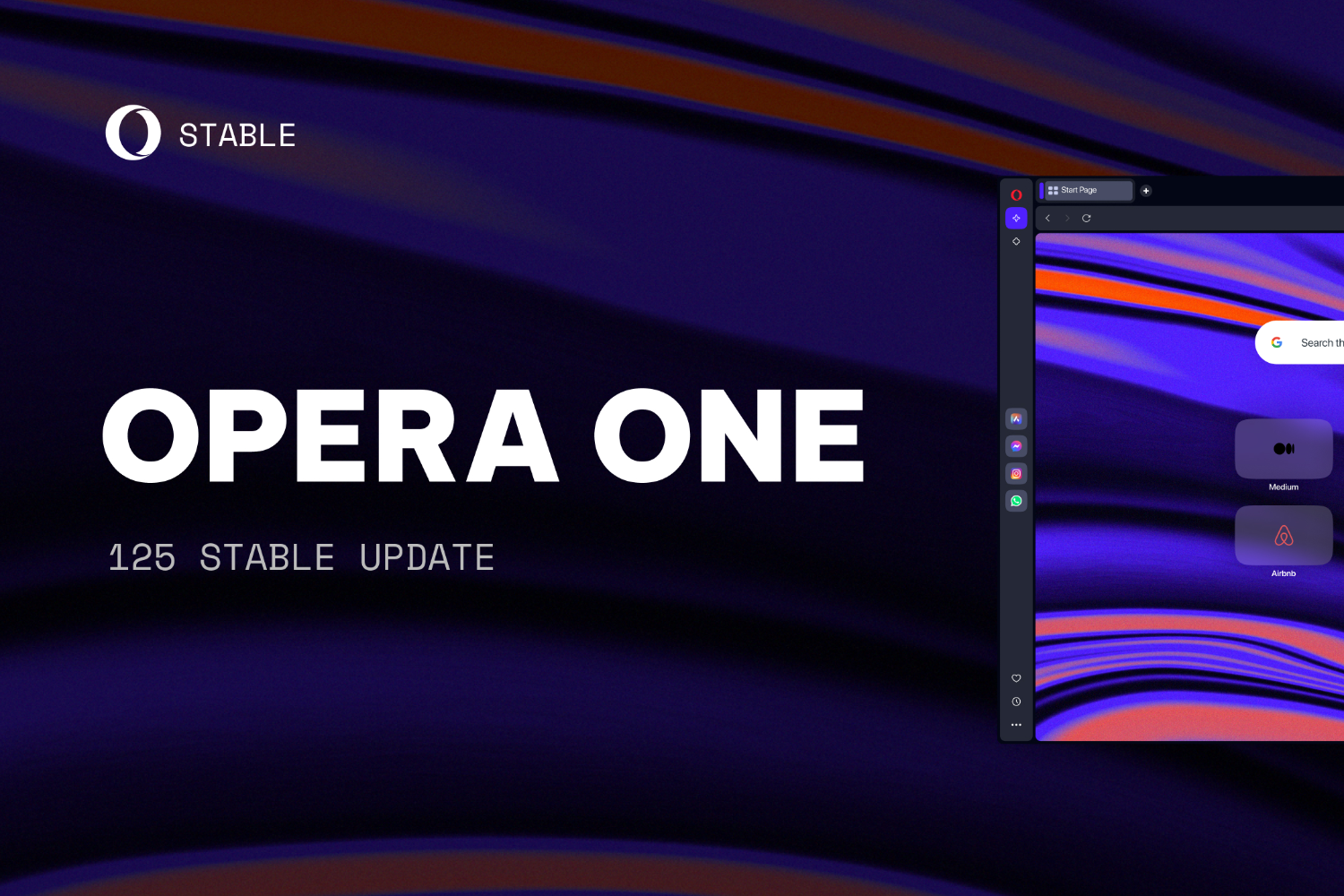This screenshot has height=896, width=1344.
Task: Click the Opera logo beside STABLE
Action: [x=134, y=134]
